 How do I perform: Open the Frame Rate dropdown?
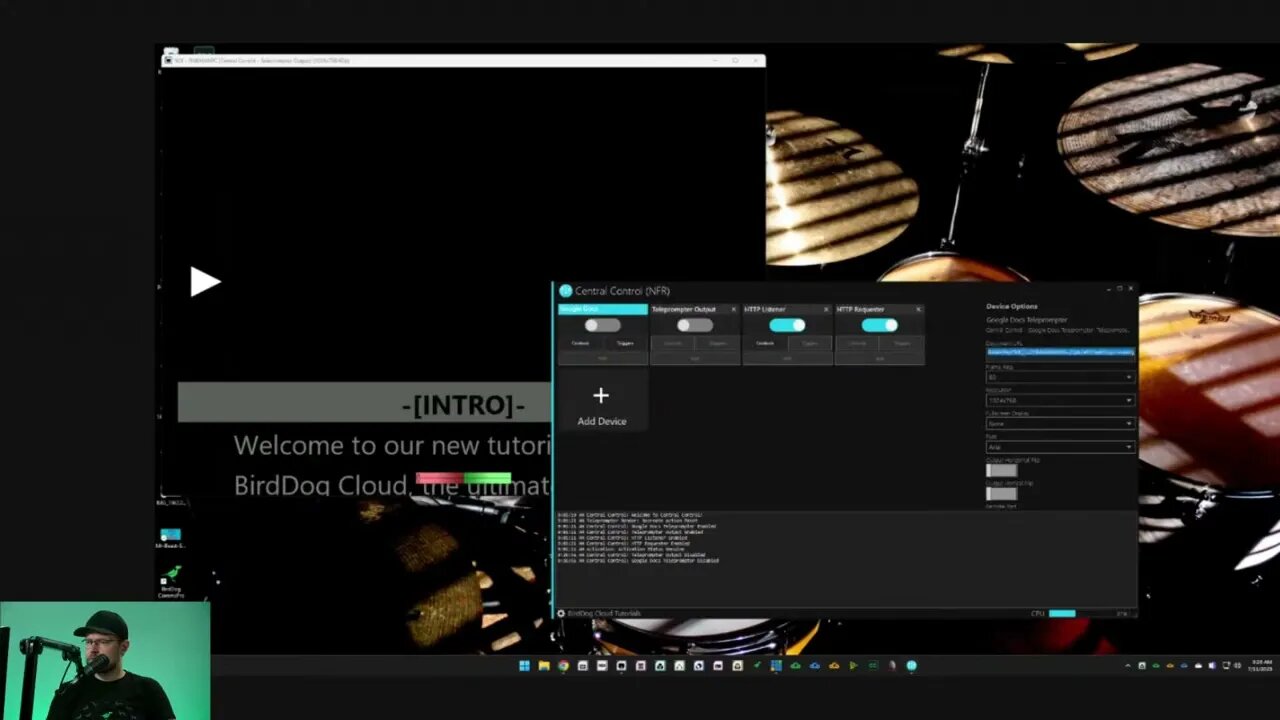point(1060,377)
